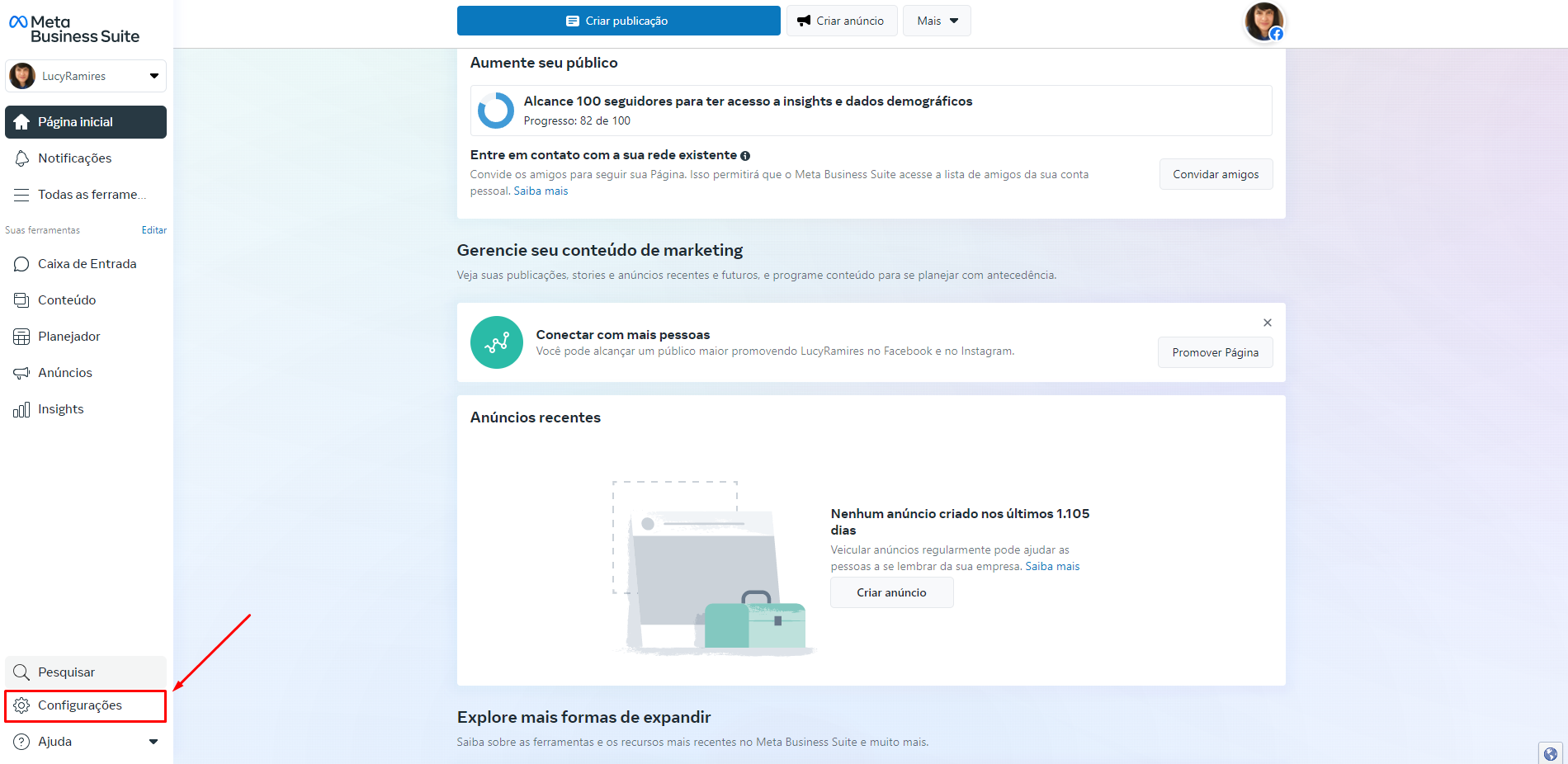
Task: Click the Promover Página button
Action: [x=1215, y=352]
